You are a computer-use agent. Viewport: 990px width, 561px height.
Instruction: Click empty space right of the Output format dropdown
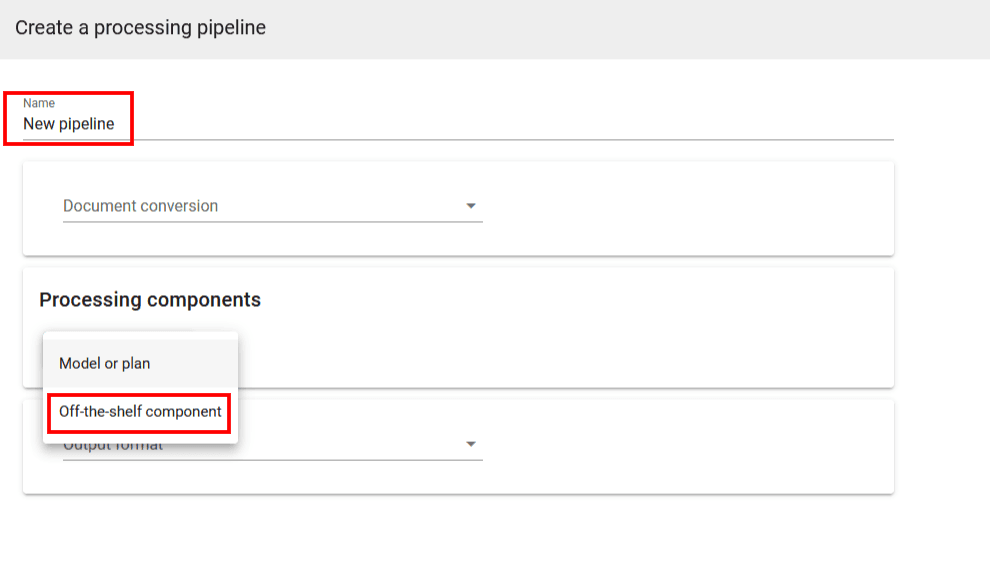pos(690,446)
